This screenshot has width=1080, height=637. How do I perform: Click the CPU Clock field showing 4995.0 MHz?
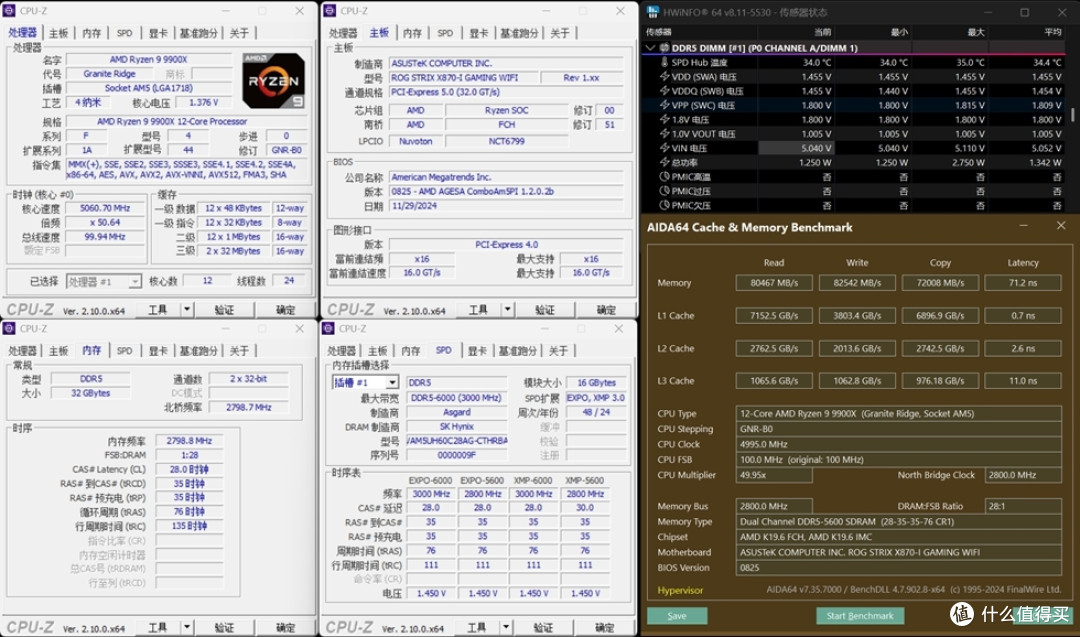pos(898,444)
